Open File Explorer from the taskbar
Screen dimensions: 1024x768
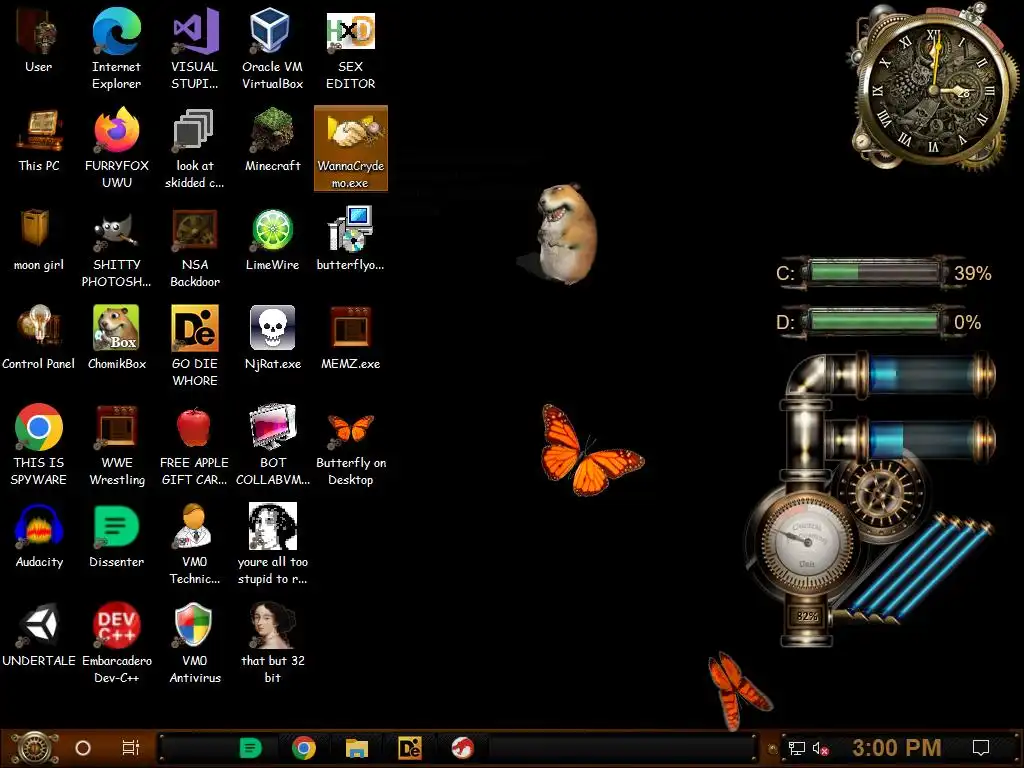[x=357, y=748]
